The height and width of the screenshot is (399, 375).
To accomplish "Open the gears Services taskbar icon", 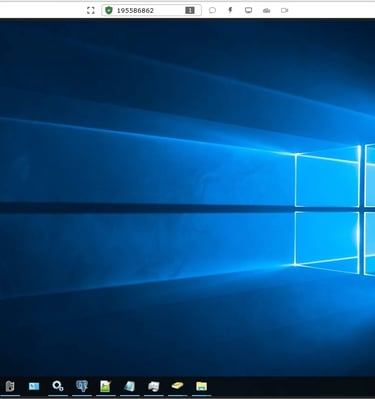I will click(x=58, y=386).
